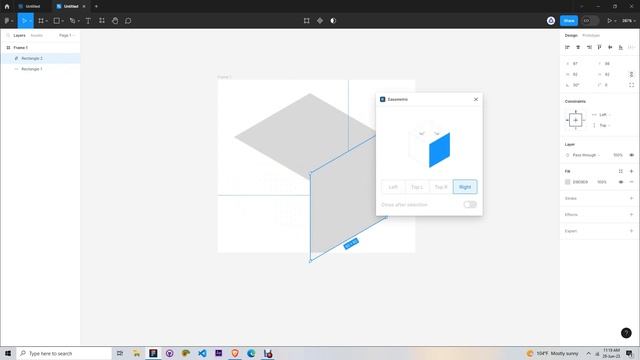Click the Share button
This screenshot has height=360, width=640.
coord(569,21)
